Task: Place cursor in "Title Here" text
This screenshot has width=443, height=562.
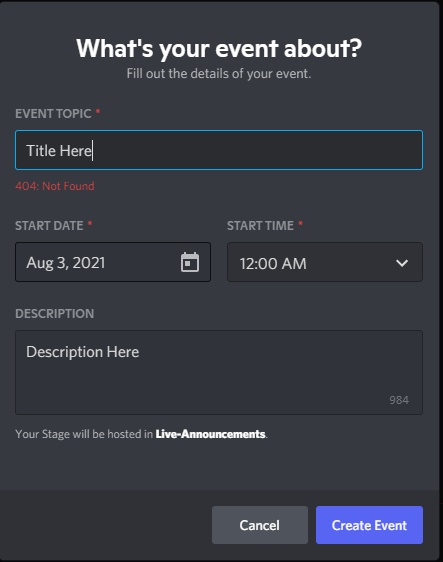Action: 59,151
